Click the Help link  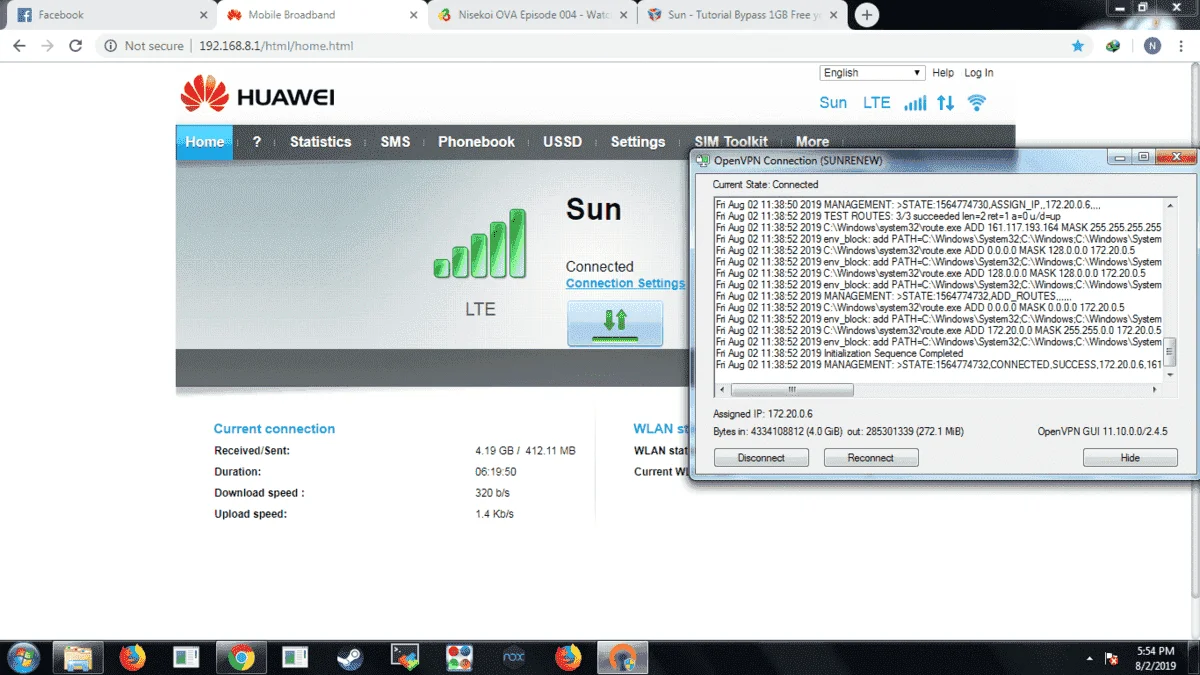943,73
